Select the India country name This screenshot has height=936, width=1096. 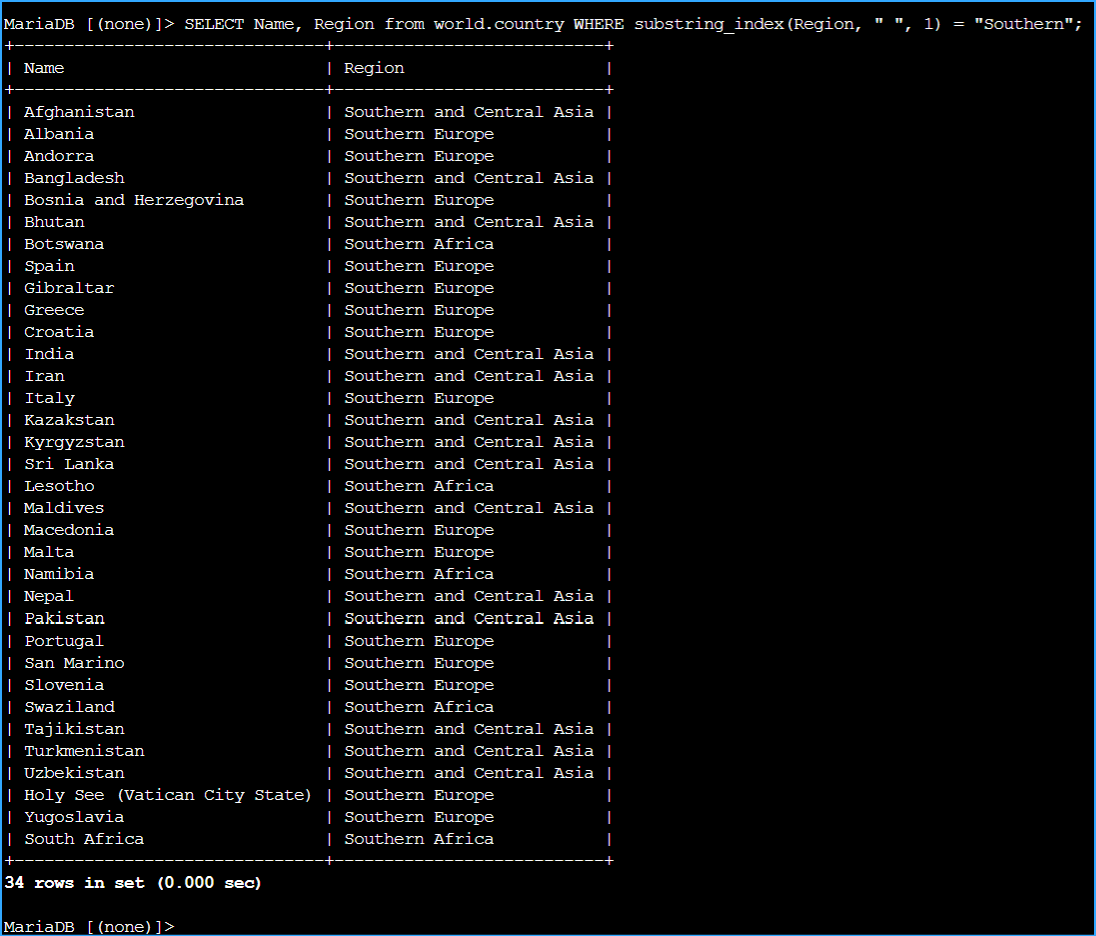coord(49,353)
